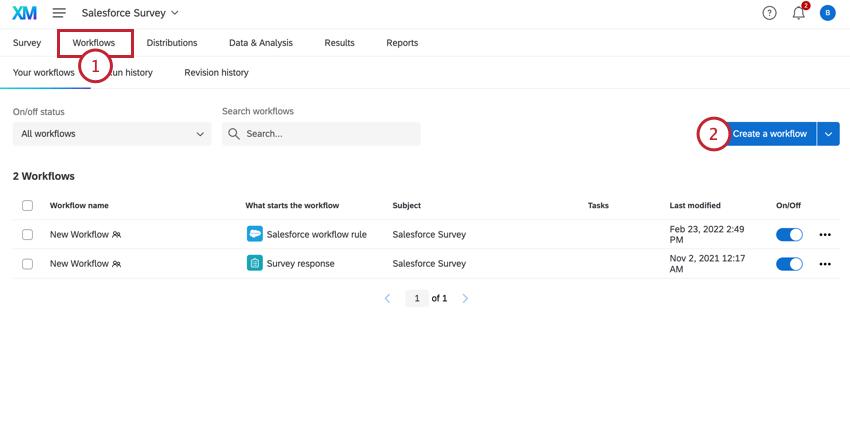This screenshot has height=425, width=850.
Task: Expand the Create a workflow arrow dropdown
Action: tap(828, 134)
